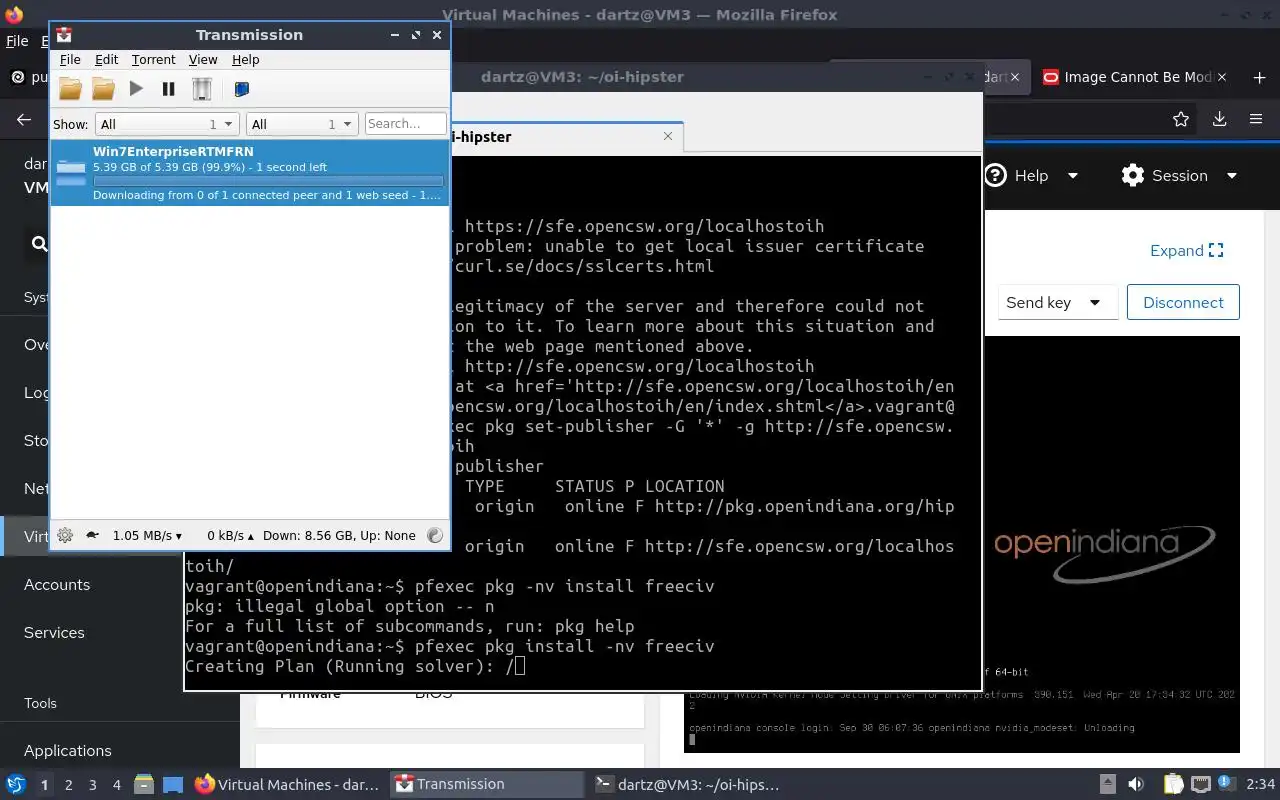The width and height of the screenshot is (1280, 800).
Task: Open Services in Cockpit sidebar
Action: coord(54,633)
